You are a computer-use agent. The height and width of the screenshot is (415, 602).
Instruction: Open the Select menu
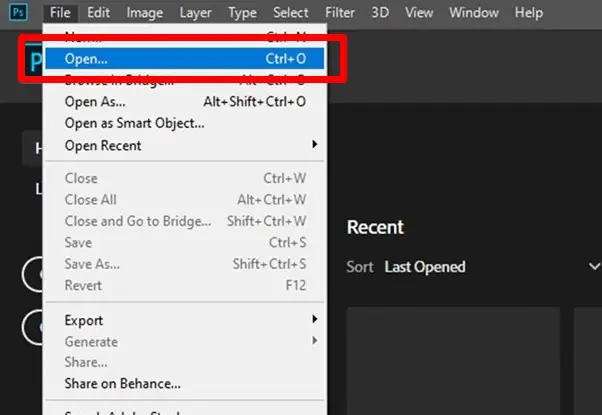[291, 13]
